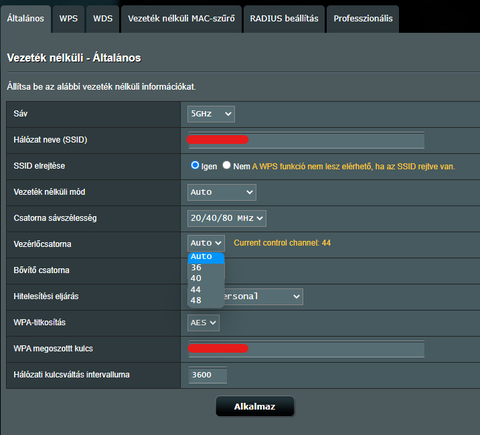Select Nem for SSID elrejtése
The height and width of the screenshot is (435, 480).
227,165
